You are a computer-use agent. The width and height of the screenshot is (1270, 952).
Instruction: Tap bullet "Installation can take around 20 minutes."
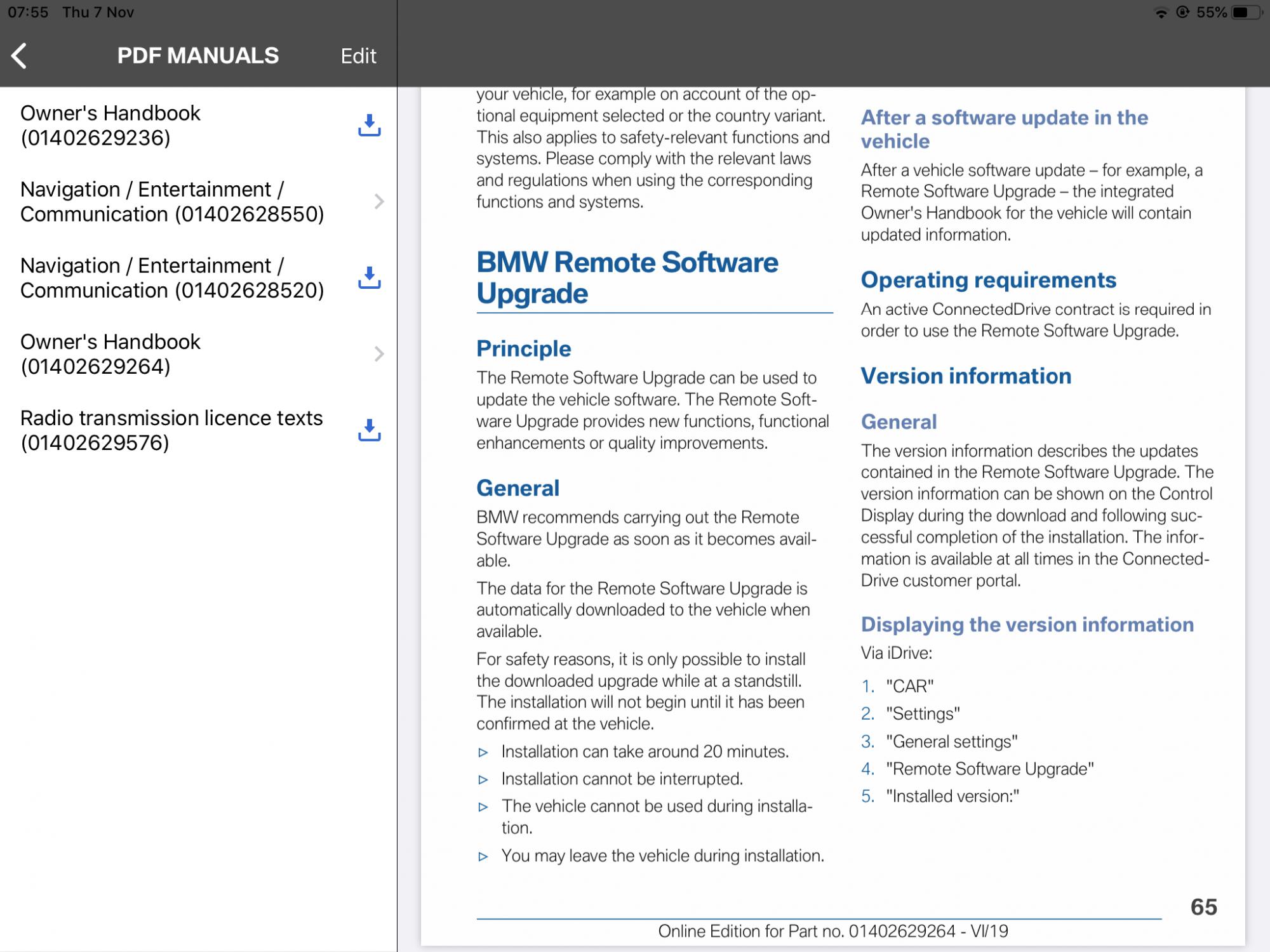(645, 751)
